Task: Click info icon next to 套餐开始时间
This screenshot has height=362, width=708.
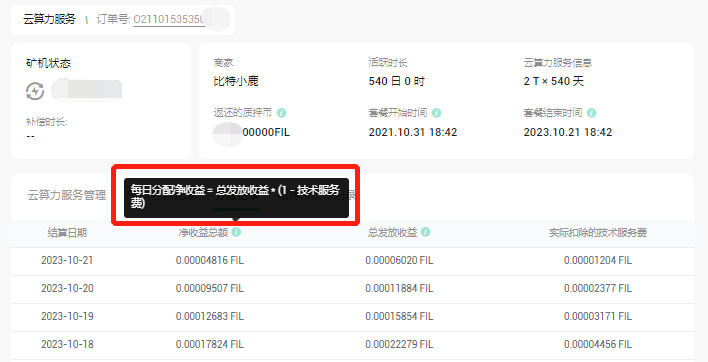Action: coord(436,112)
